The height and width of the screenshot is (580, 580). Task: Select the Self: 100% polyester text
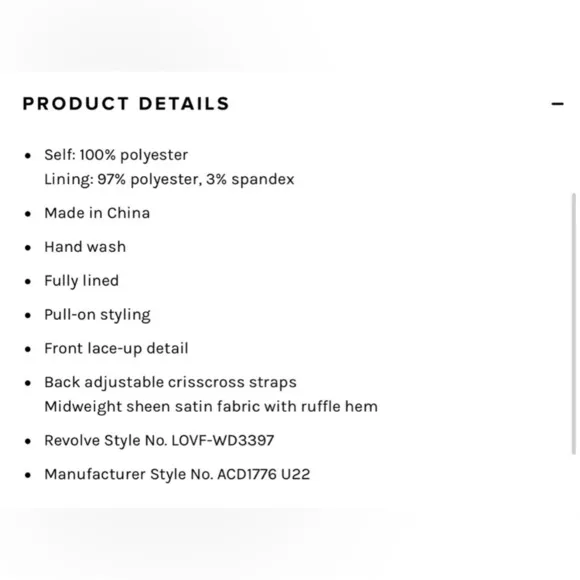point(116,155)
